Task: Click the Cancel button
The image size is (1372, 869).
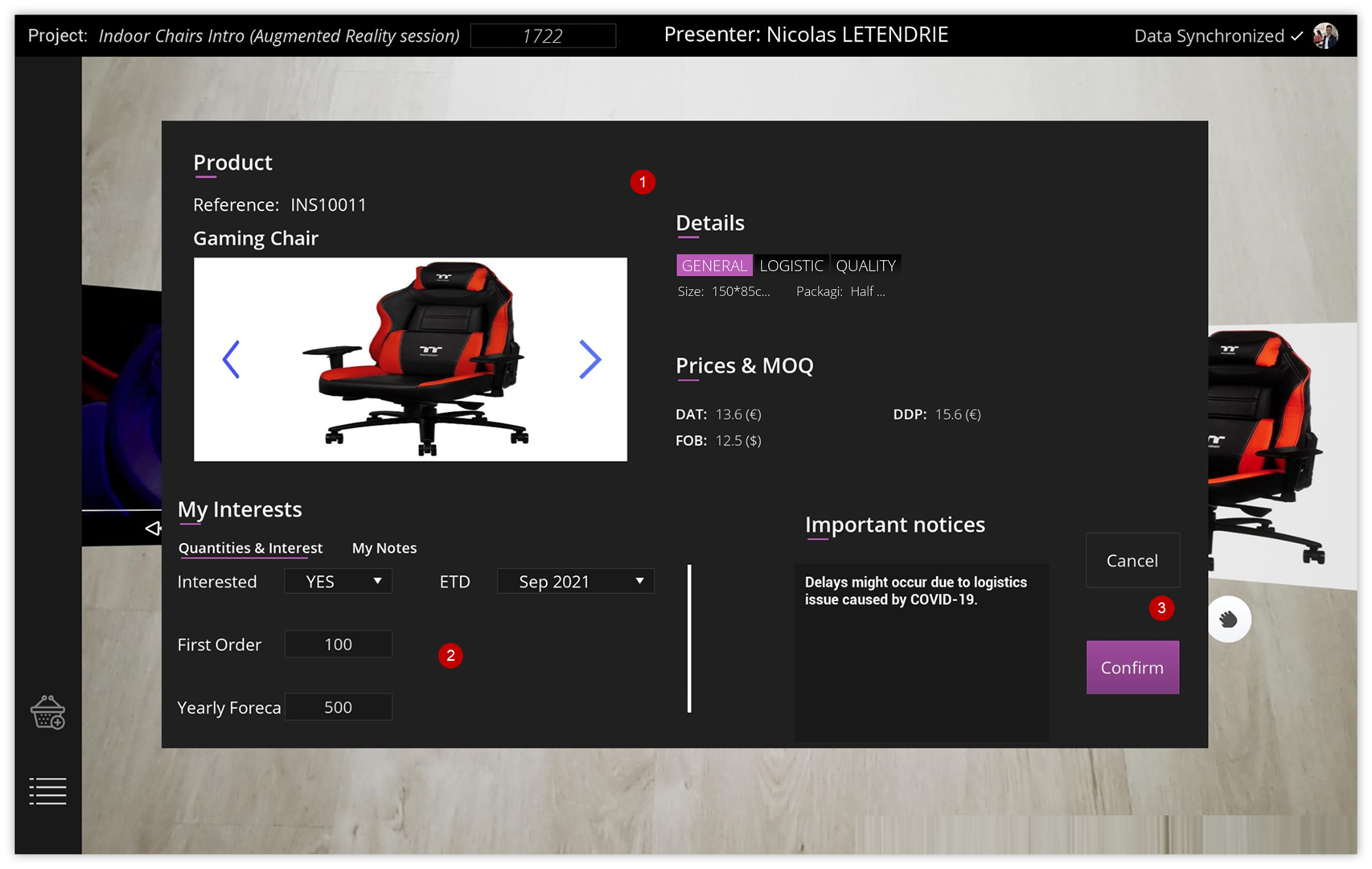Action: [1132, 560]
